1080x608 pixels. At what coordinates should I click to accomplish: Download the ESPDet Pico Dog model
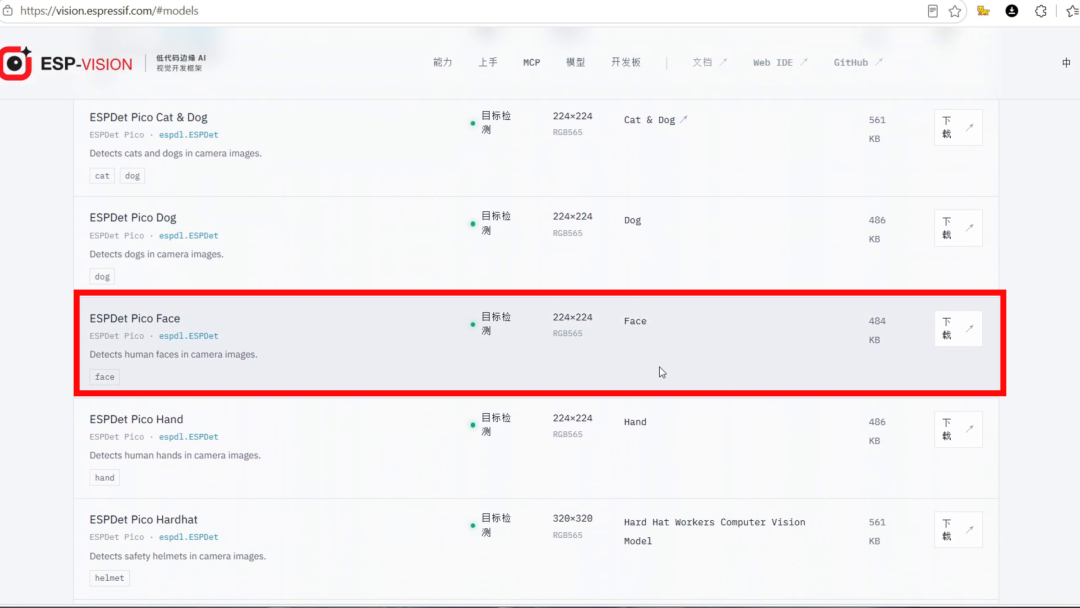958,228
